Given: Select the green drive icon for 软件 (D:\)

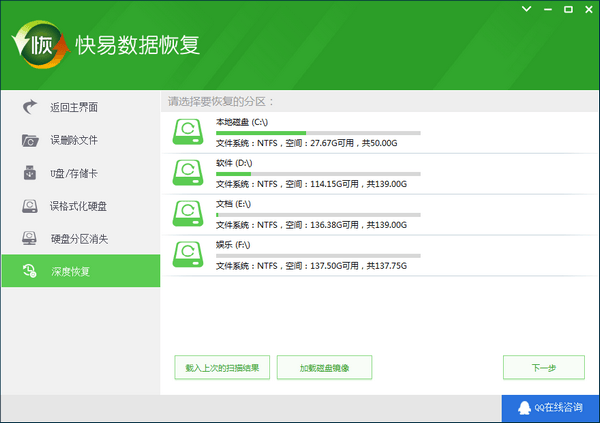Looking at the screenshot, I should [188, 173].
